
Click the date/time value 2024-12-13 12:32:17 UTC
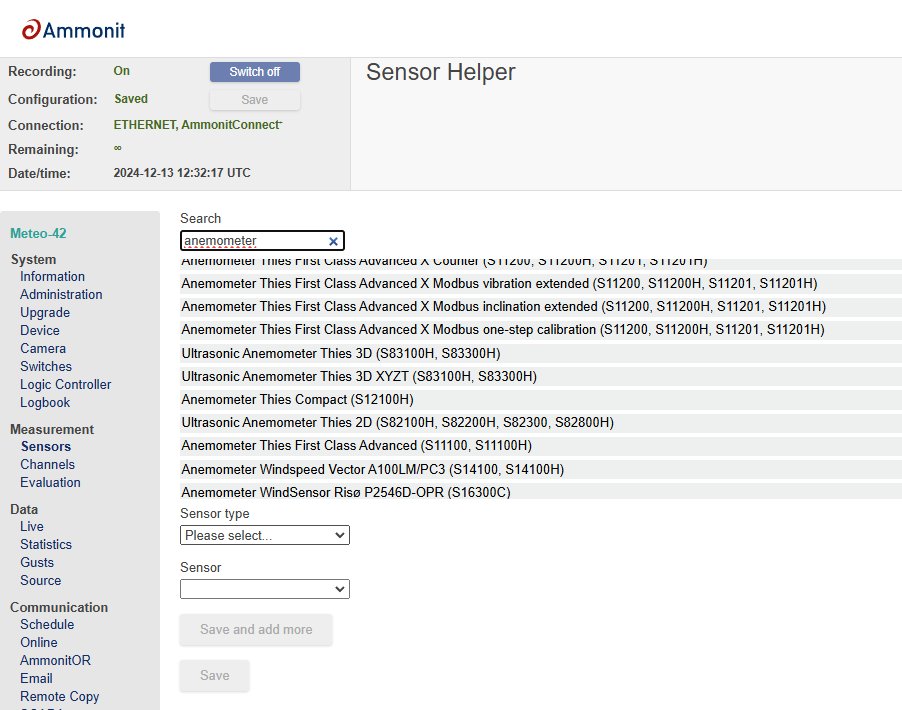coord(182,173)
